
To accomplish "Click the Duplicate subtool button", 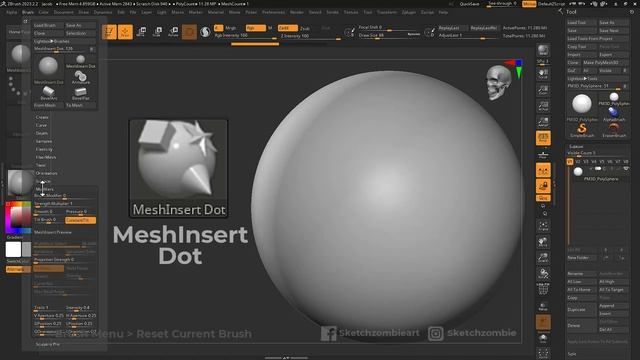I will point(582,310).
